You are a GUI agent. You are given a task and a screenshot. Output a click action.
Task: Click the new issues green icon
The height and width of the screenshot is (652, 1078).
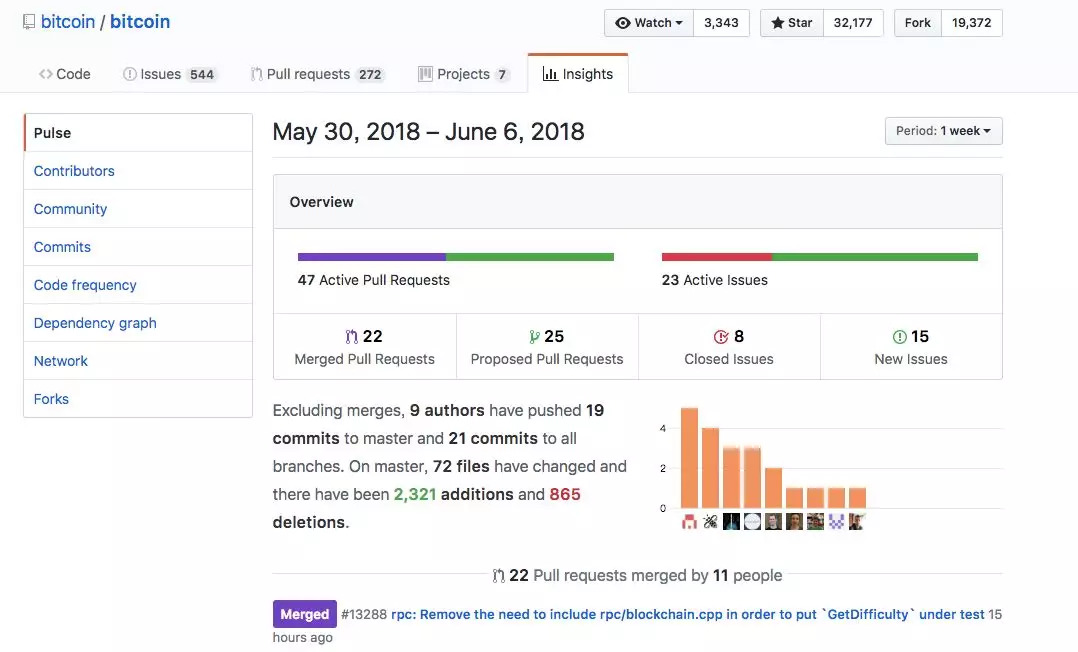click(899, 337)
